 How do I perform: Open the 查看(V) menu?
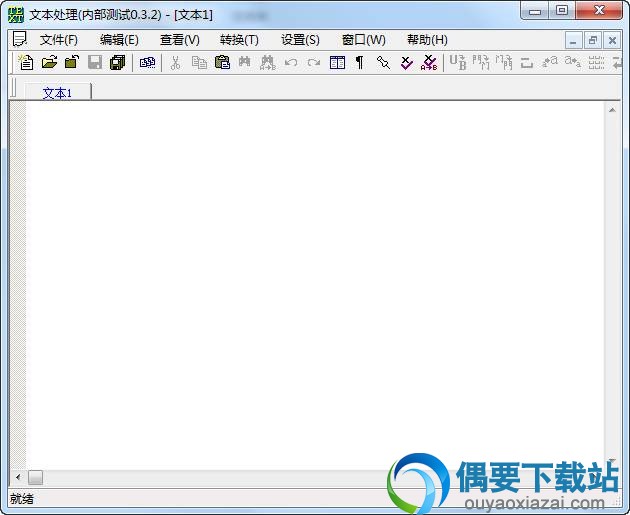[x=180, y=40]
